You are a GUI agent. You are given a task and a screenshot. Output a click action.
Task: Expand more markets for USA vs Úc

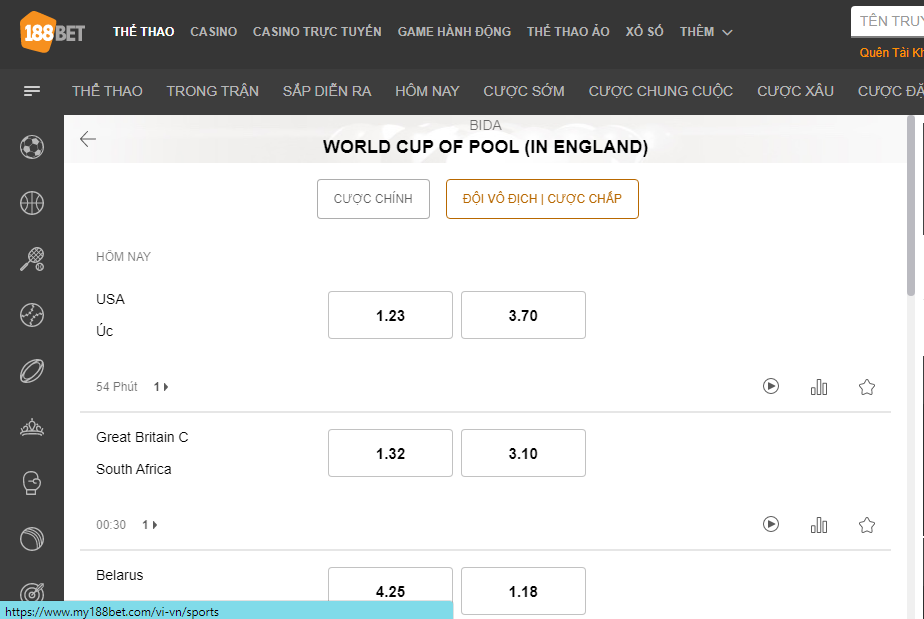[x=161, y=387]
